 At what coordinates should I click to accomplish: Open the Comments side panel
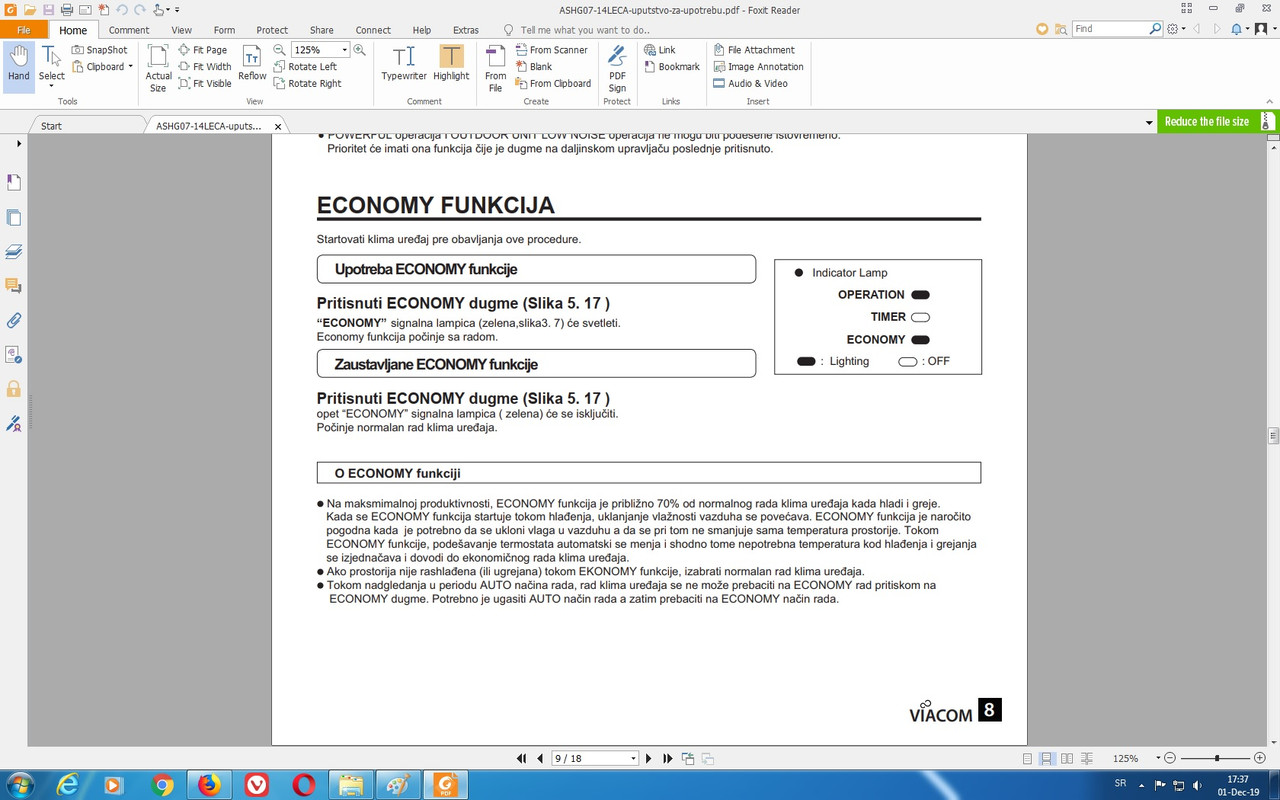14,286
